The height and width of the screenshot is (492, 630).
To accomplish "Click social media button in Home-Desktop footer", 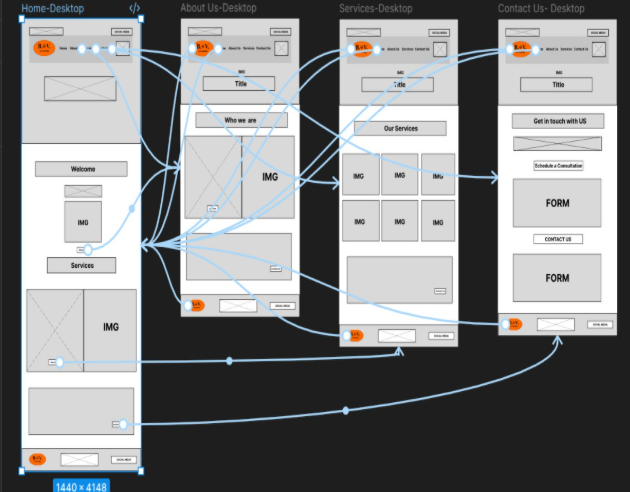I will pyautogui.click(x=124, y=459).
